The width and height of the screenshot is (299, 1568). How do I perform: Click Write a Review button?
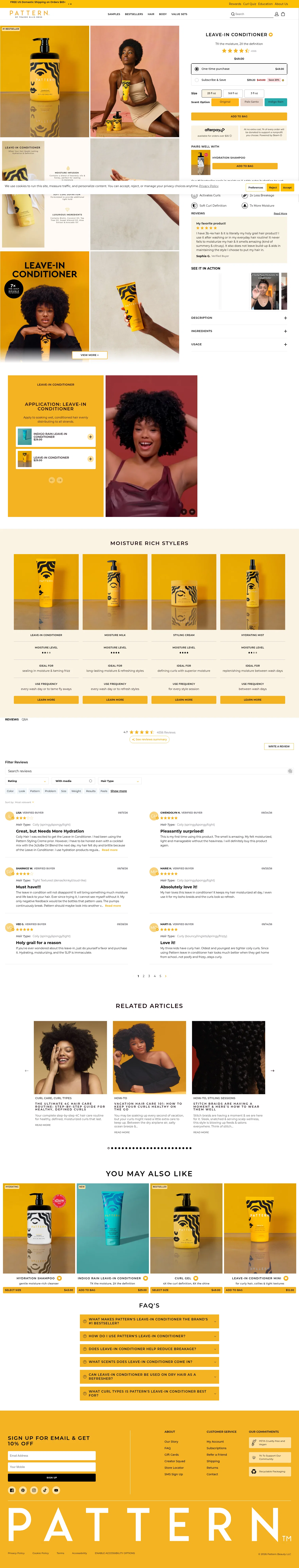coord(279,746)
